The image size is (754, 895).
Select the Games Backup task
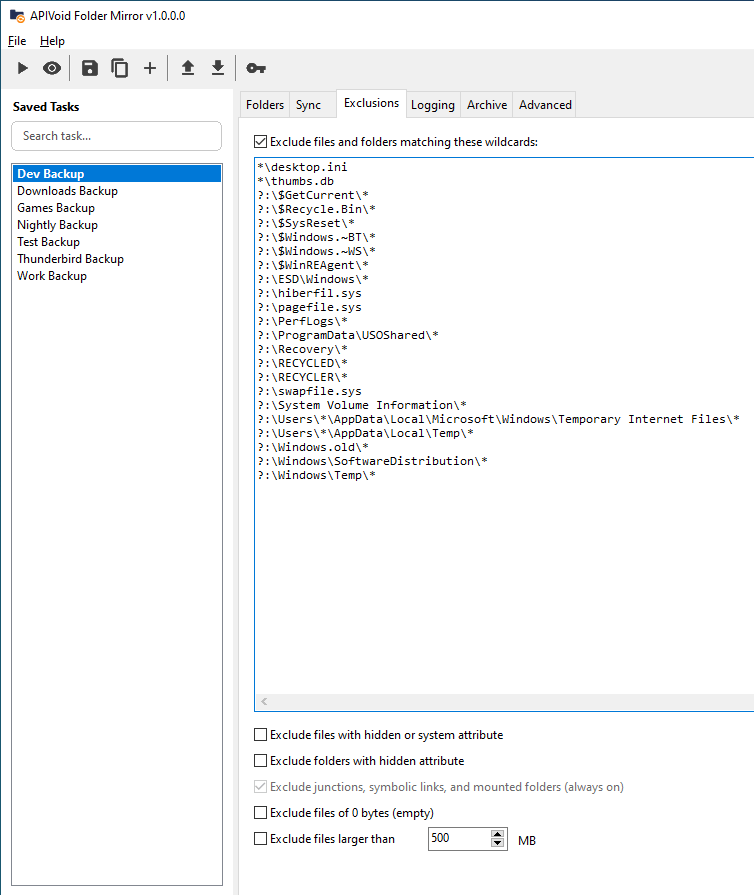(x=117, y=208)
